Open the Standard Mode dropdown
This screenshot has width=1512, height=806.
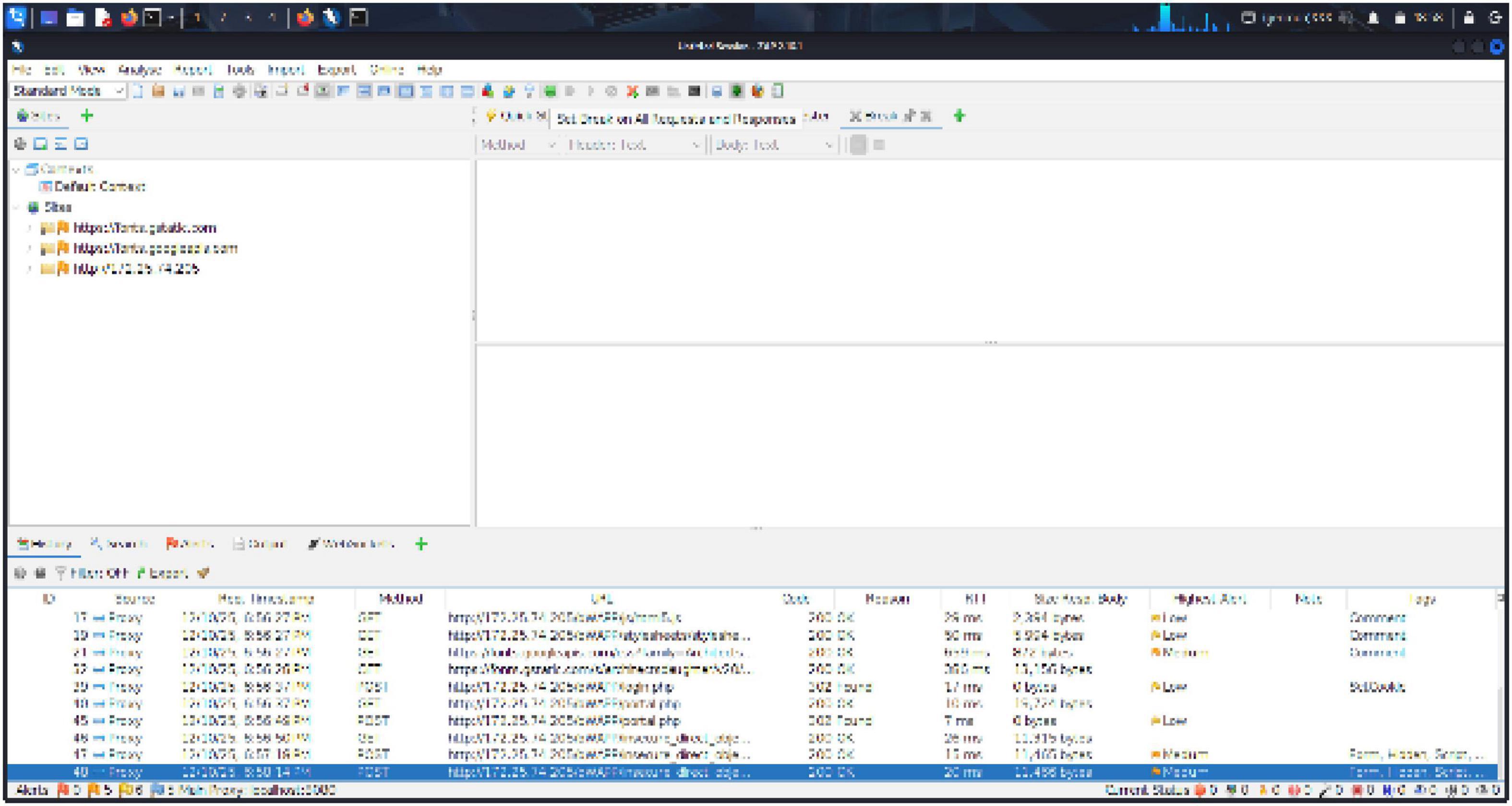click(68, 91)
